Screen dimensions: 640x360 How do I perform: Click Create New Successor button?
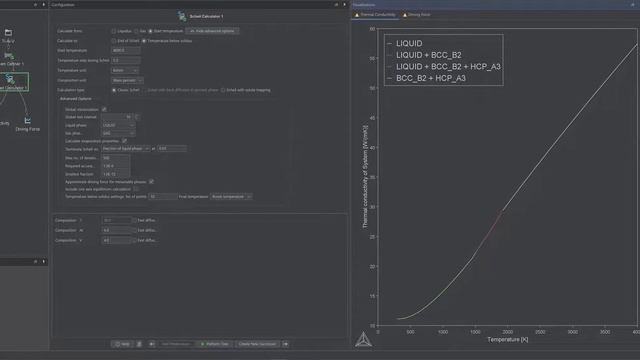(x=257, y=344)
